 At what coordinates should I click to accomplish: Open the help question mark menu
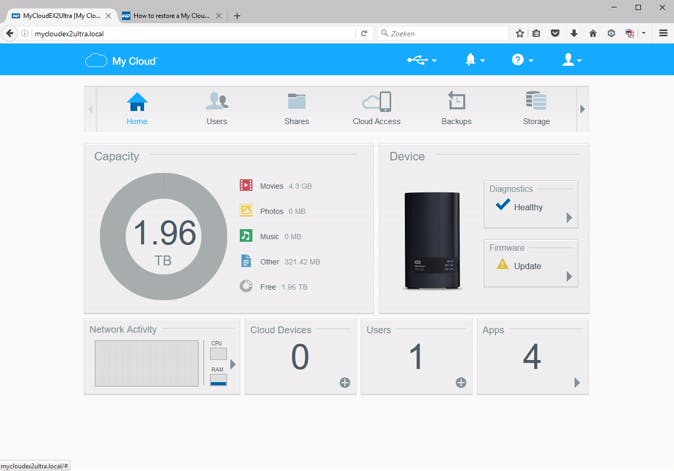click(x=522, y=60)
